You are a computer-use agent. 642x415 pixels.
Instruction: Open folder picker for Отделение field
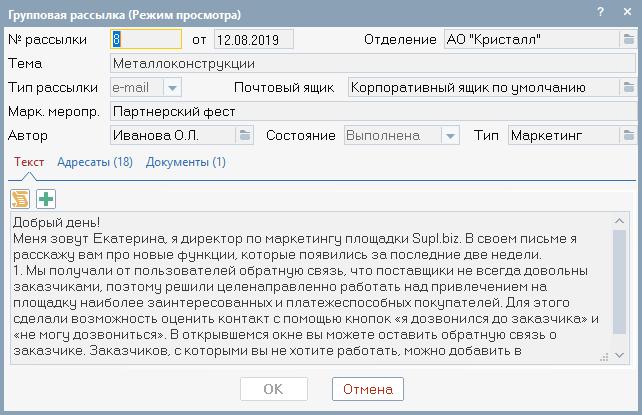tap(628, 40)
